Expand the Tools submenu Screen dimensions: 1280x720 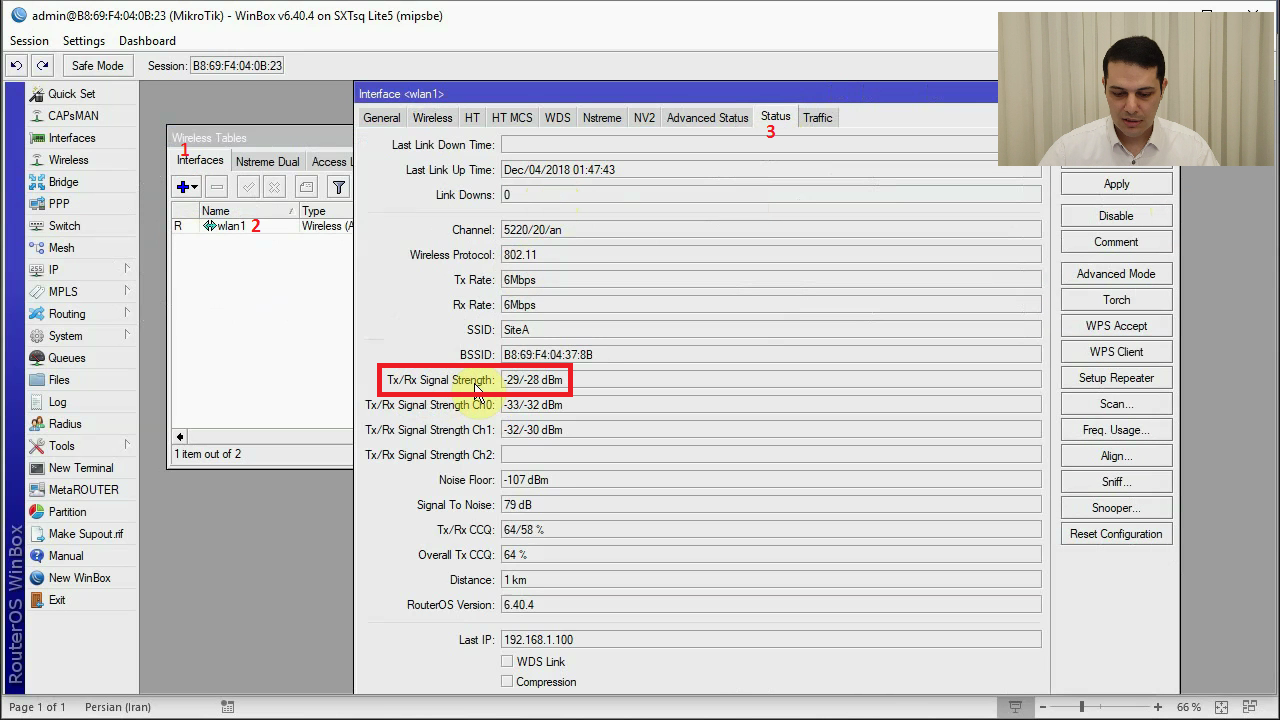127,445
